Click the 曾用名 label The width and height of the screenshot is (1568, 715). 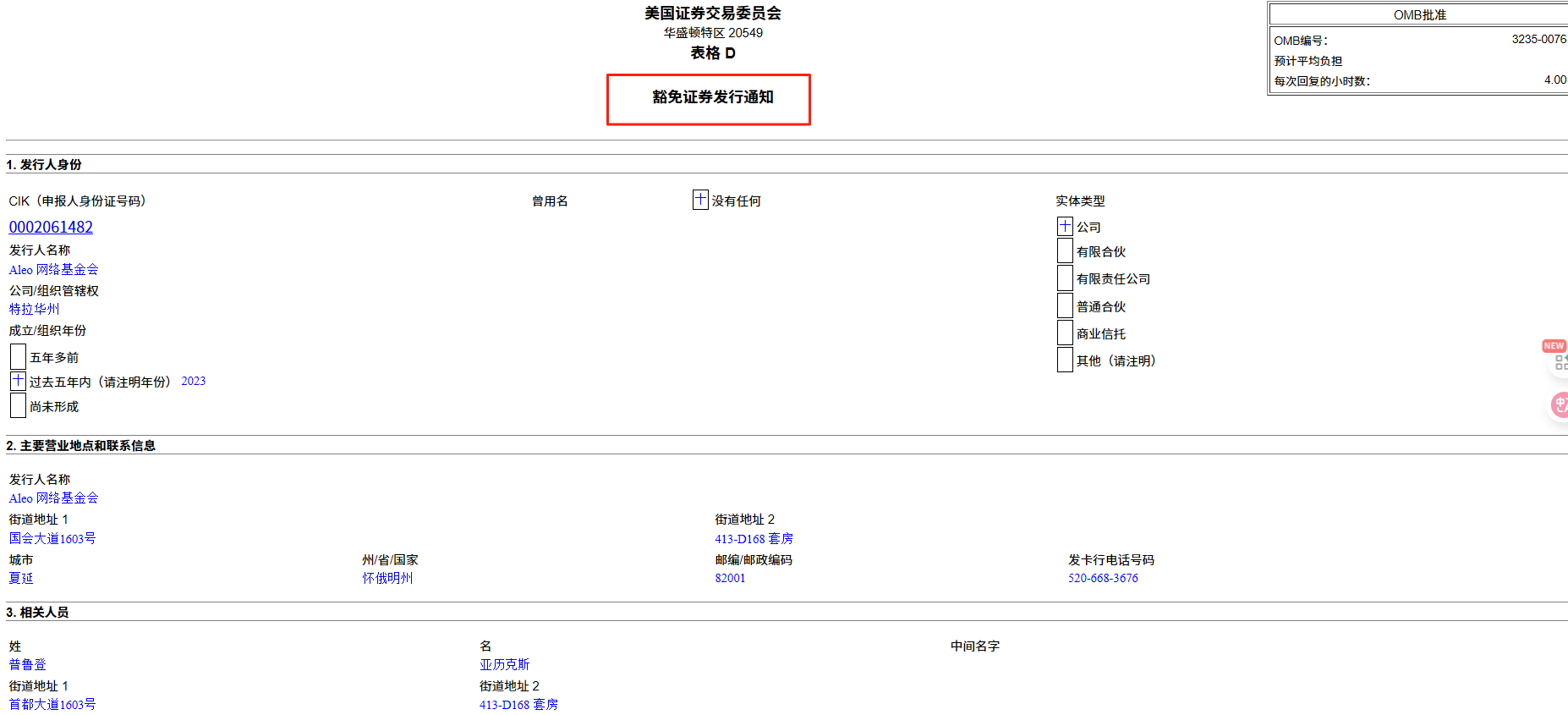550,201
